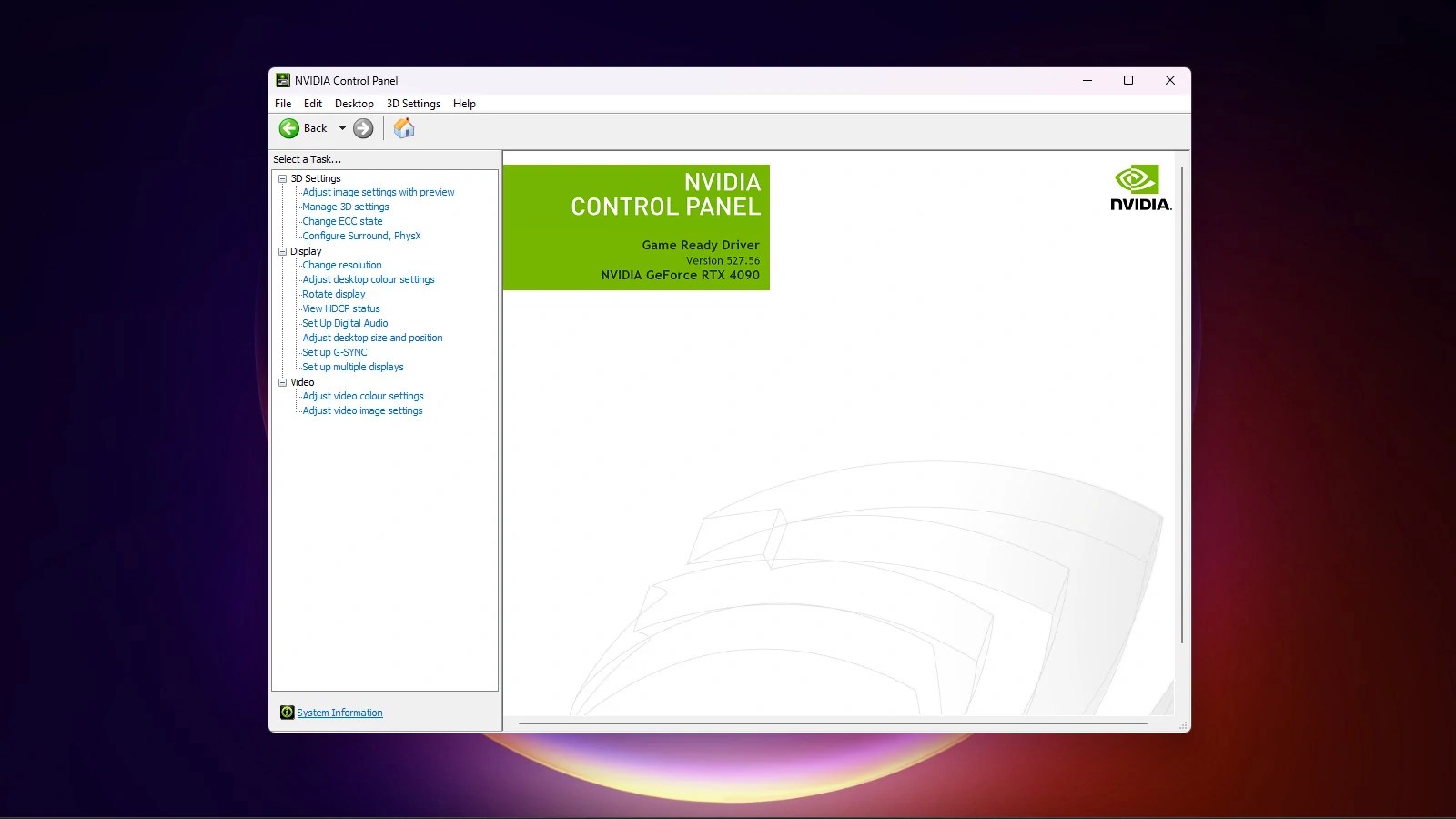
Task: Open Adjust desktop colour settings
Action: click(368, 279)
